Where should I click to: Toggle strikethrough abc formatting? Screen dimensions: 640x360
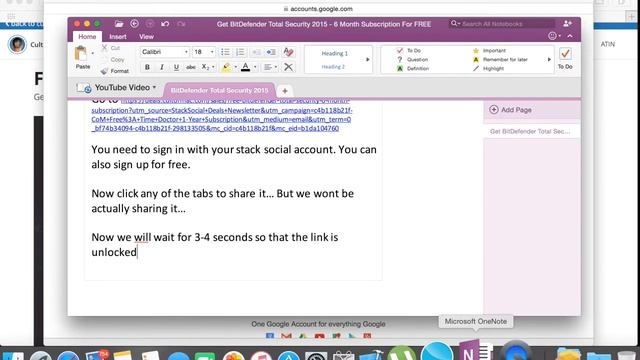pos(191,67)
